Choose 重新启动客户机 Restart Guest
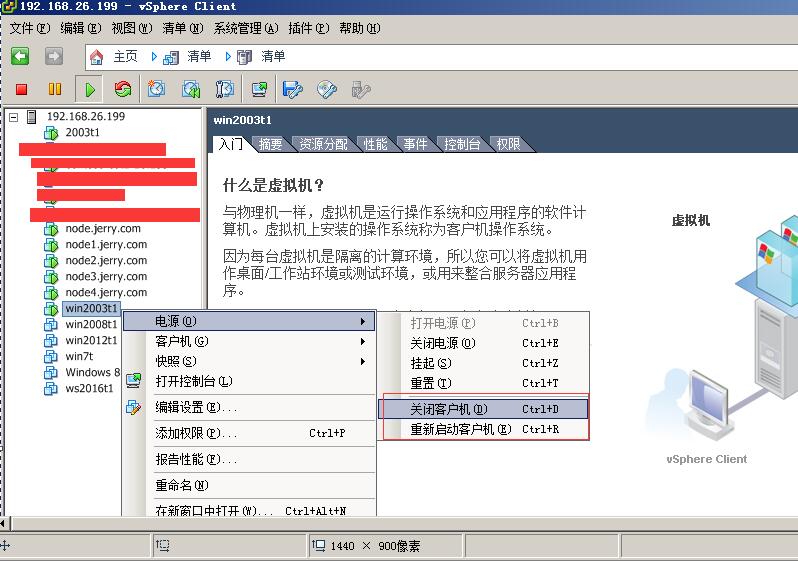 483,429
